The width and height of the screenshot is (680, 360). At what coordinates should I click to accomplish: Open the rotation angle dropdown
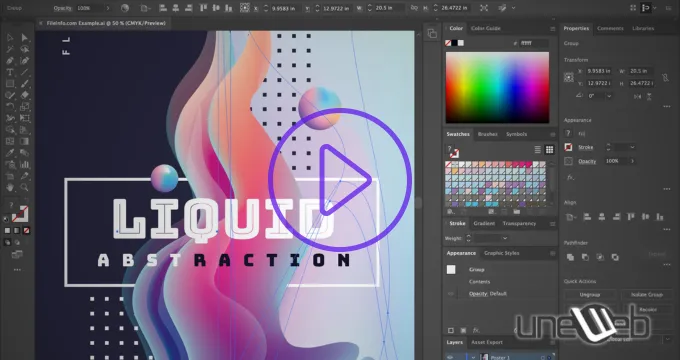609,96
